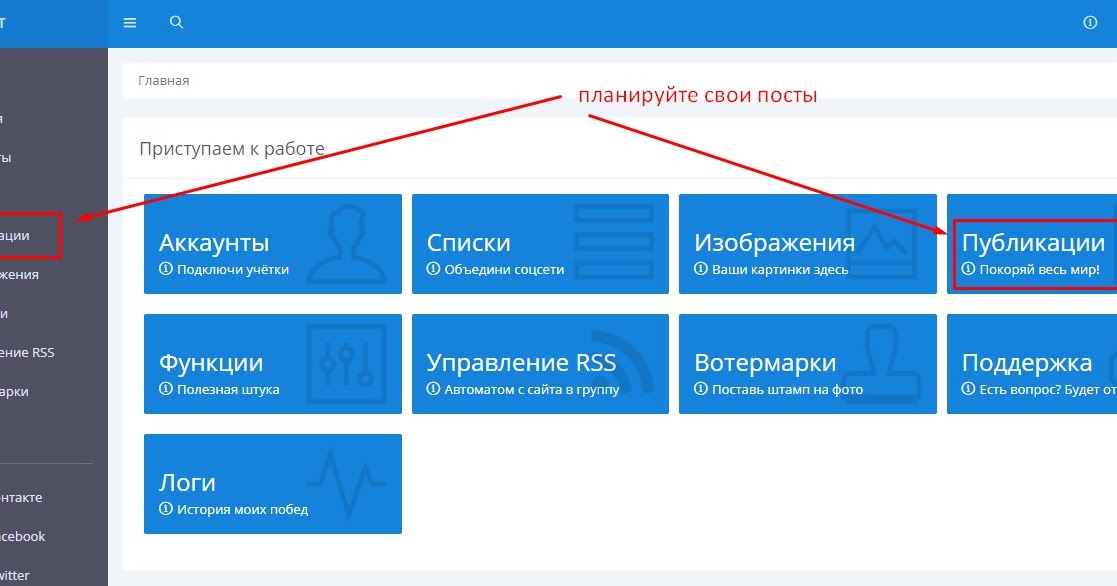Click info icon next to Подключи учётки
The height and width of the screenshot is (586, 1117).
click(x=164, y=268)
